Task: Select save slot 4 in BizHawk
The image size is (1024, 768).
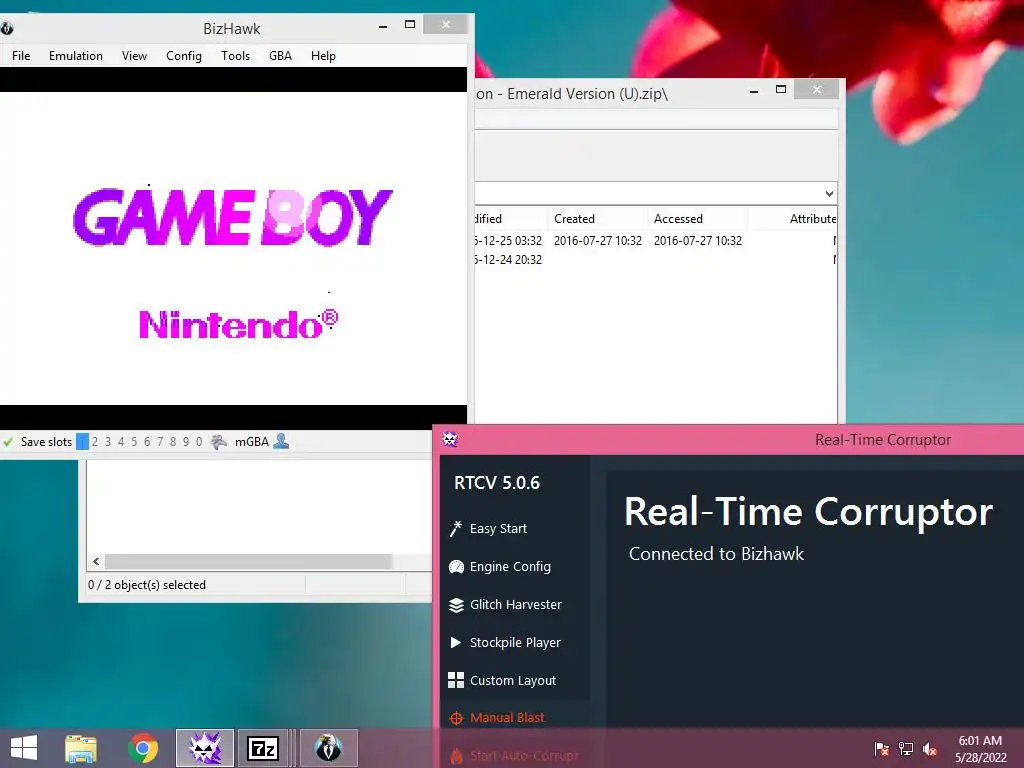Action: tap(121, 441)
